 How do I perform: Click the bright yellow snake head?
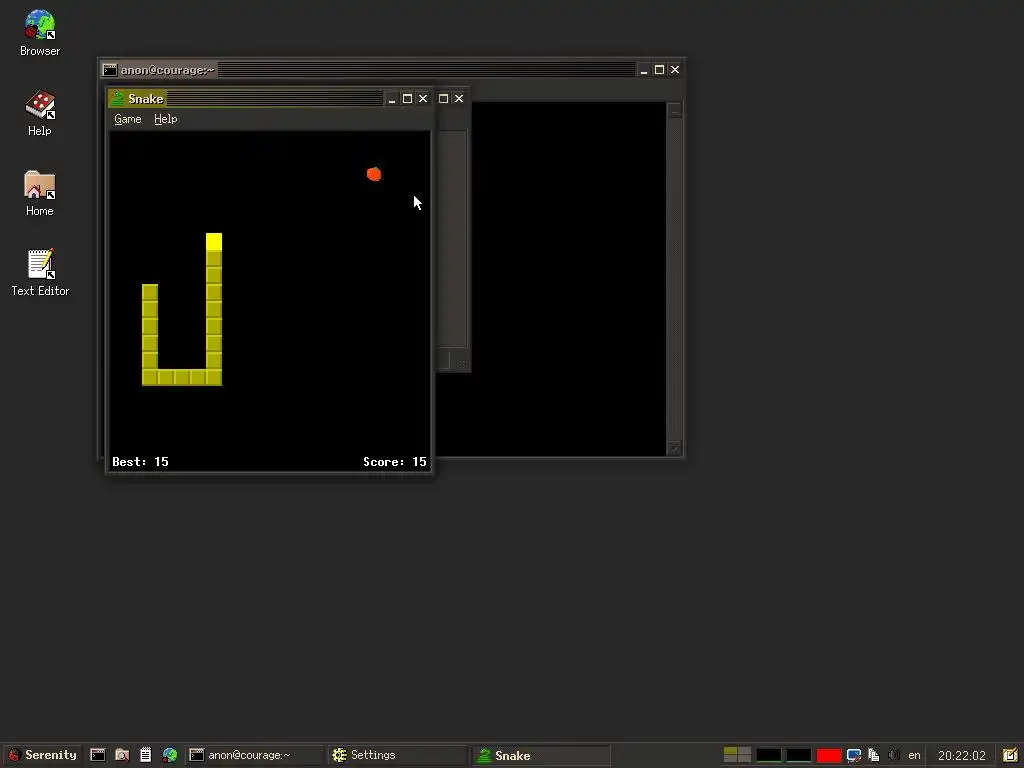(x=214, y=241)
